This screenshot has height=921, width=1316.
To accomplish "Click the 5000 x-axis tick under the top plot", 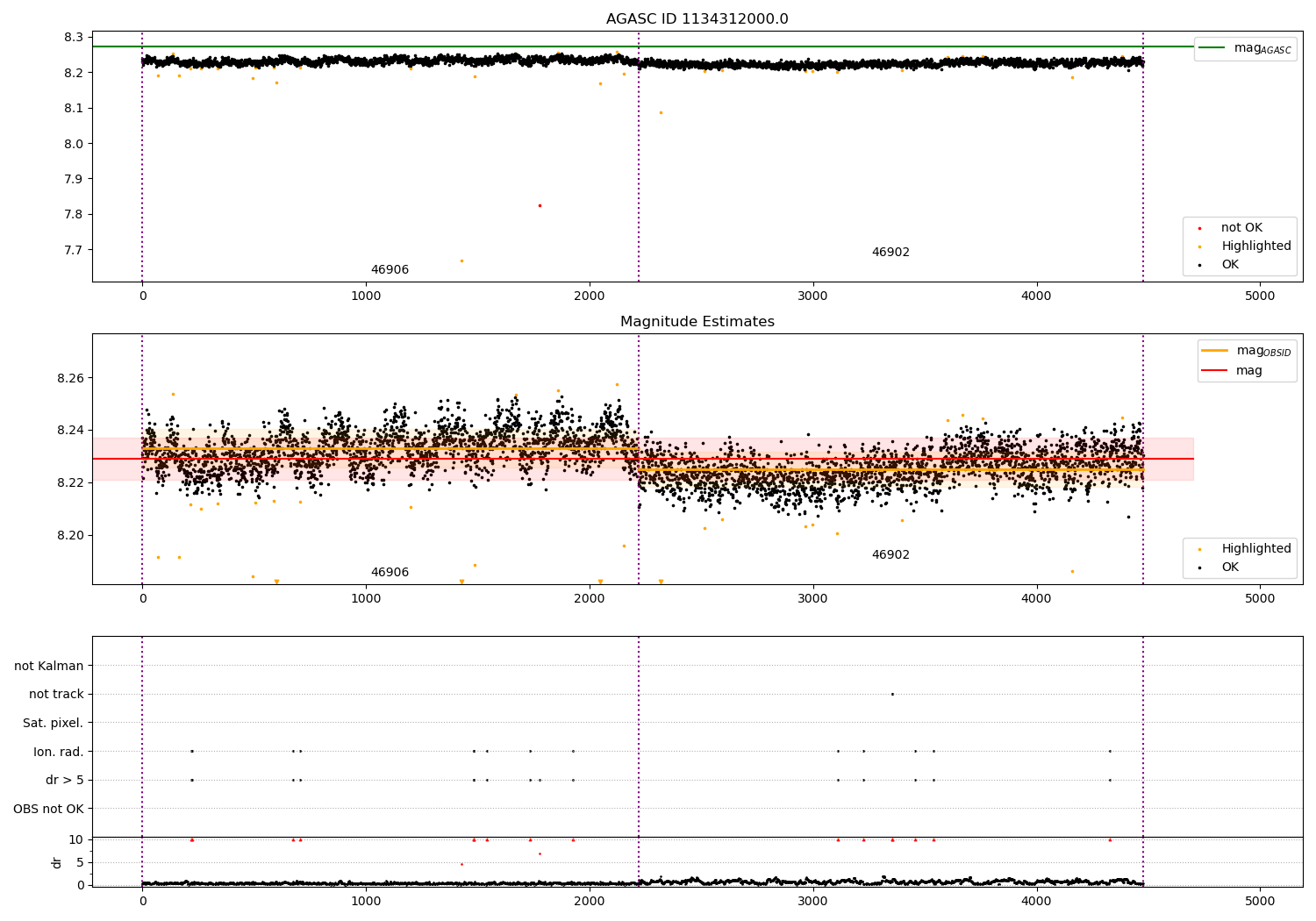I will [1260, 296].
